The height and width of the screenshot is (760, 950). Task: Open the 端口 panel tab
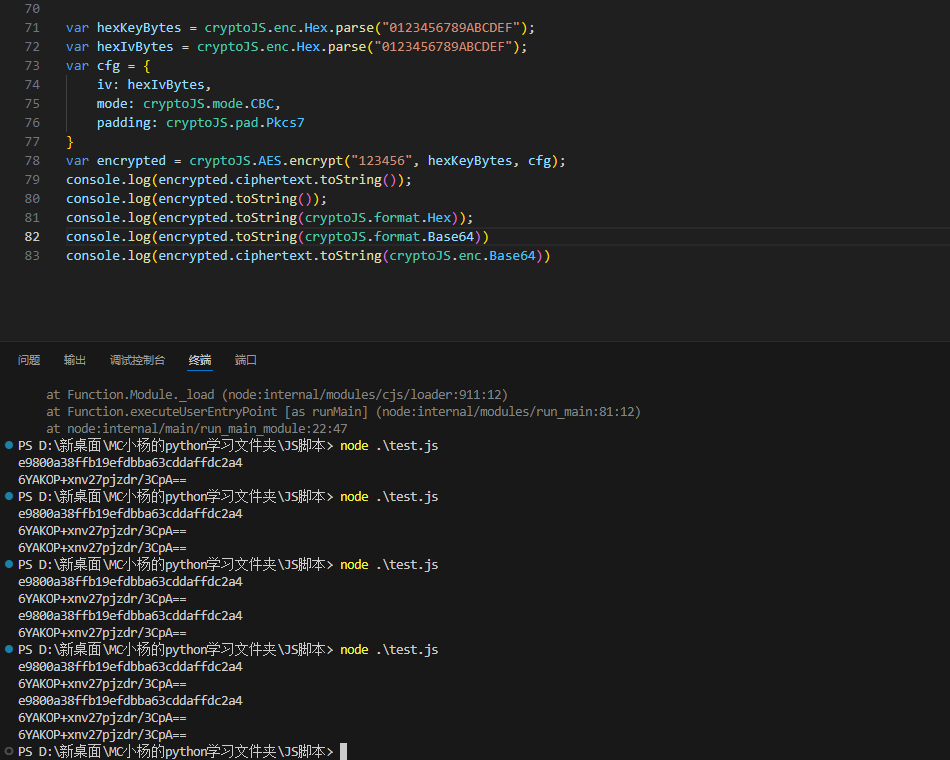246,360
